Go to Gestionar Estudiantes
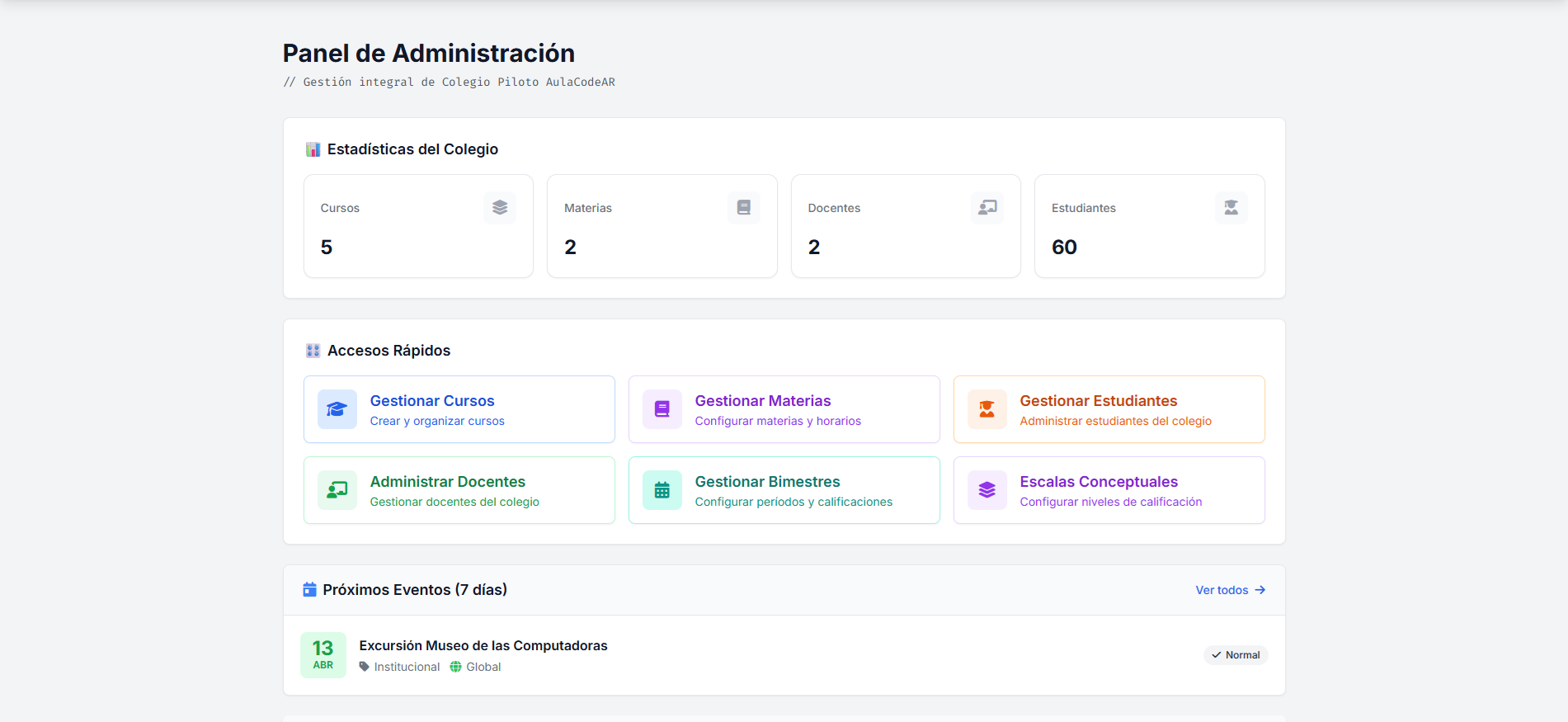This screenshot has height=722, width=1568. pos(1109,409)
